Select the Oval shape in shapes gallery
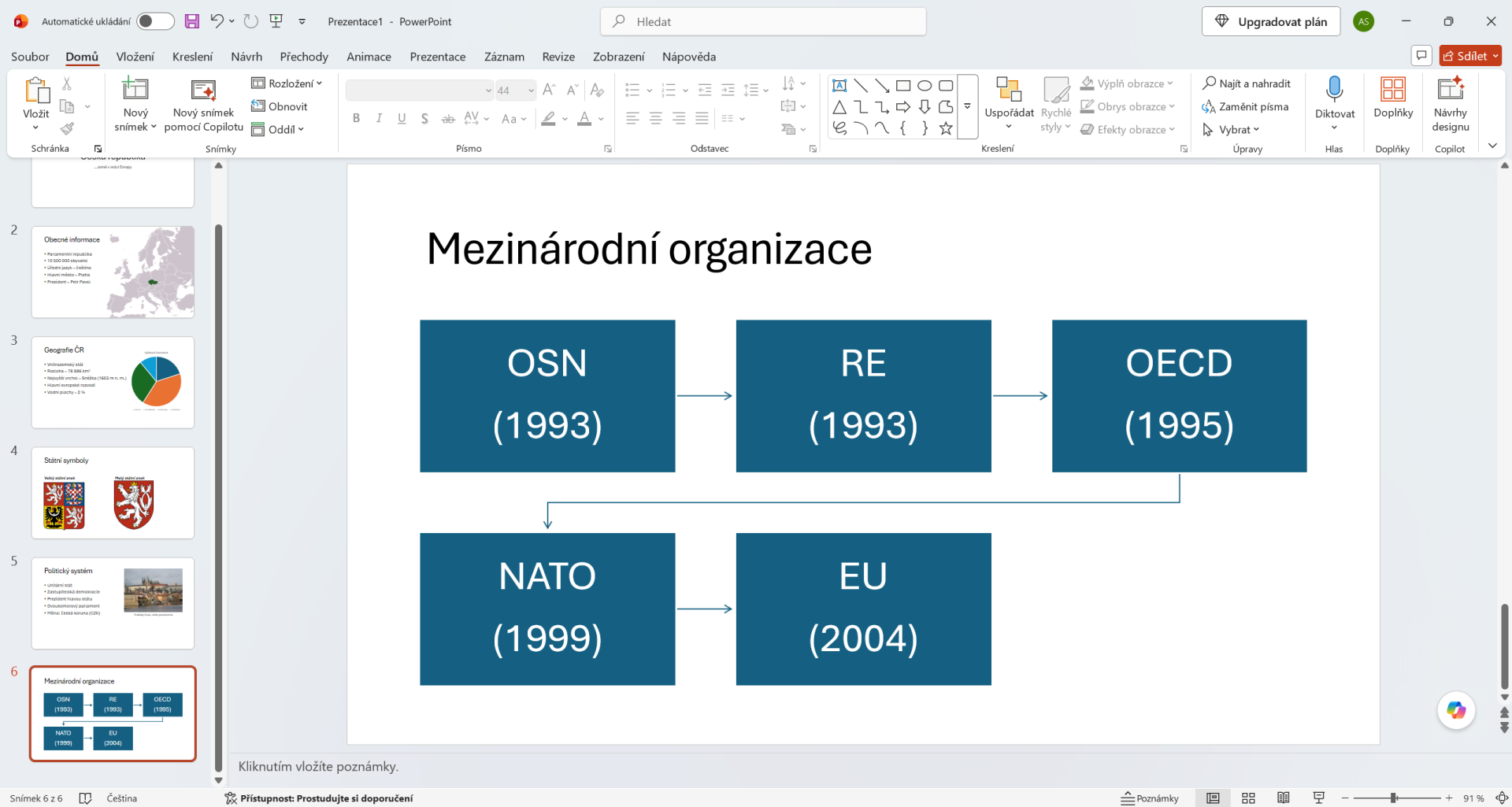The height and width of the screenshot is (807, 1512). (x=925, y=86)
